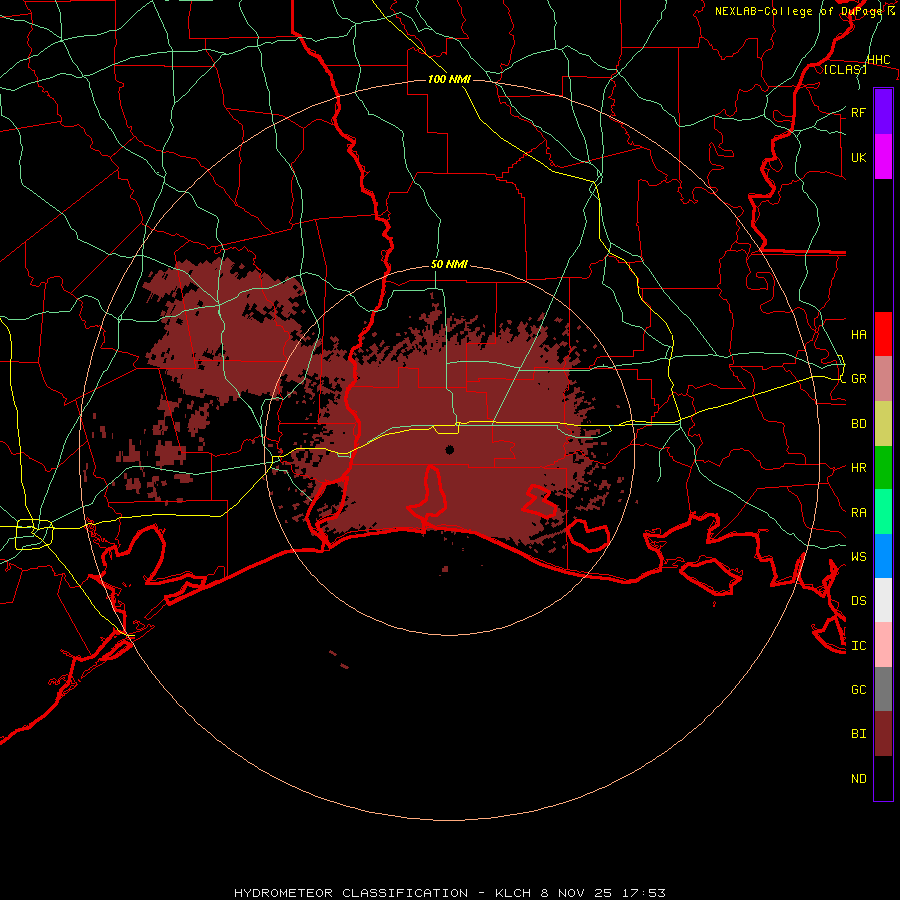Image resolution: width=900 pixels, height=900 pixels.
Task: Click the HA red legend swatch
Action: pyautogui.click(x=883, y=334)
